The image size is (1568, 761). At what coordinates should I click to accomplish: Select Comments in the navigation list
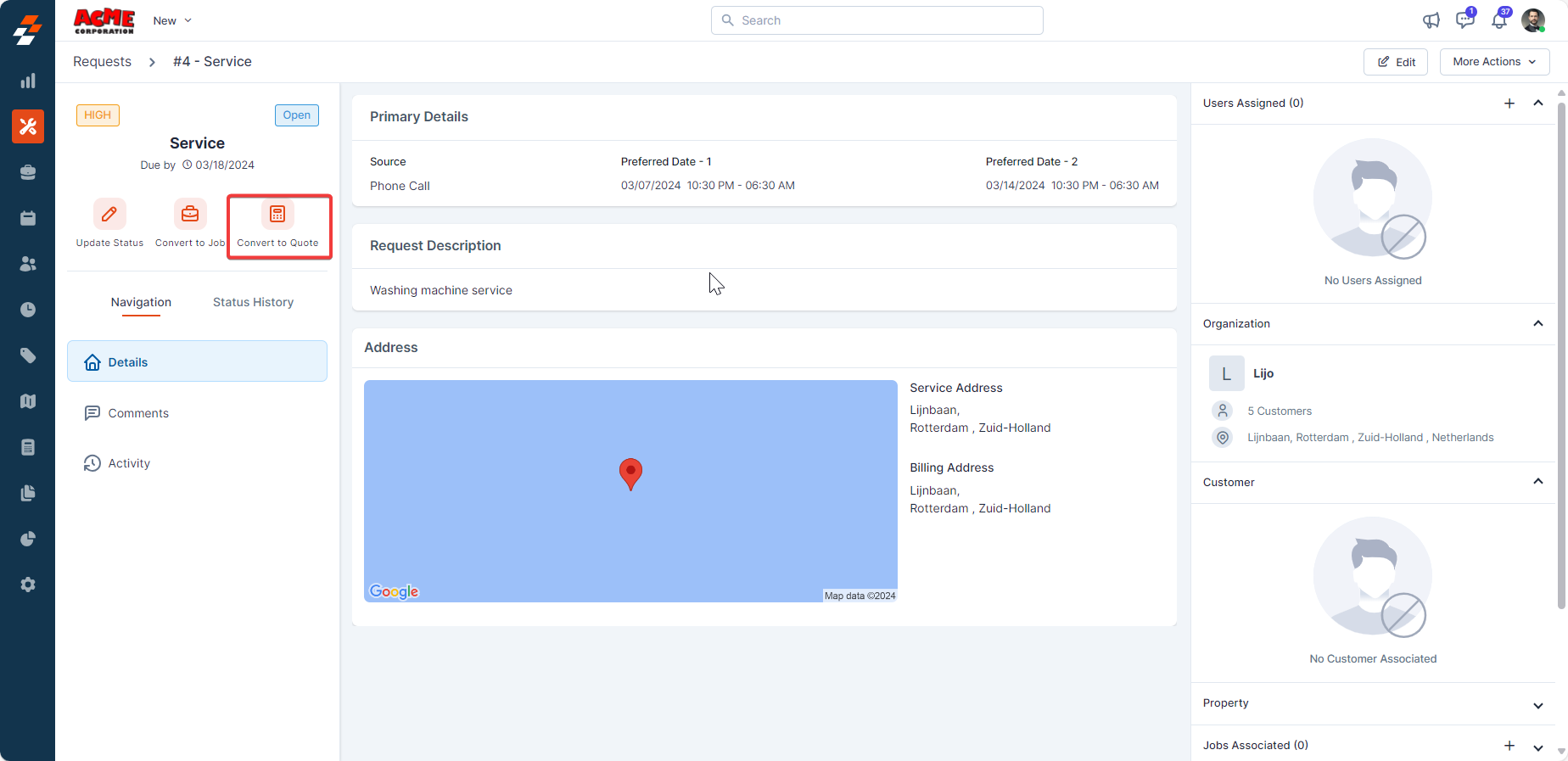(x=138, y=413)
